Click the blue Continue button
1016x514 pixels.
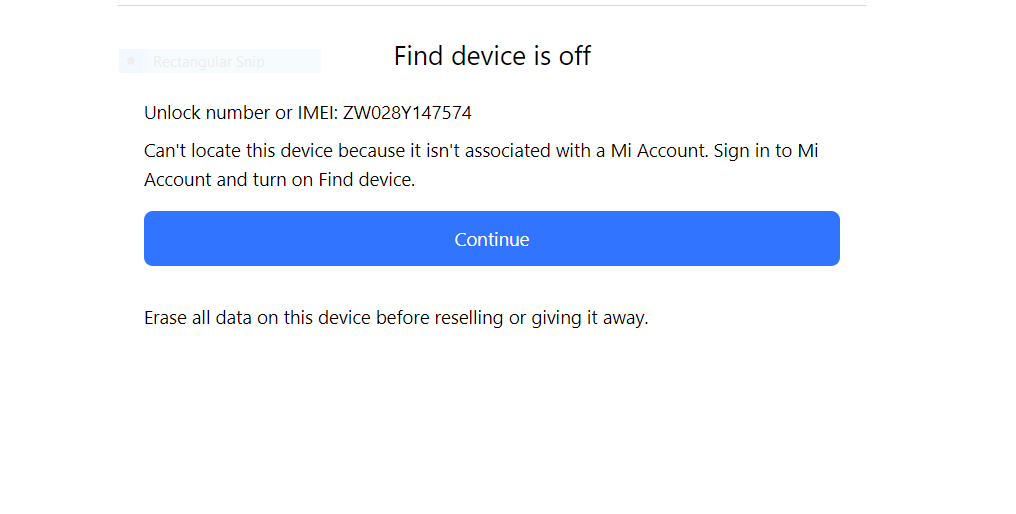pyautogui.click(x=492, y=239)
